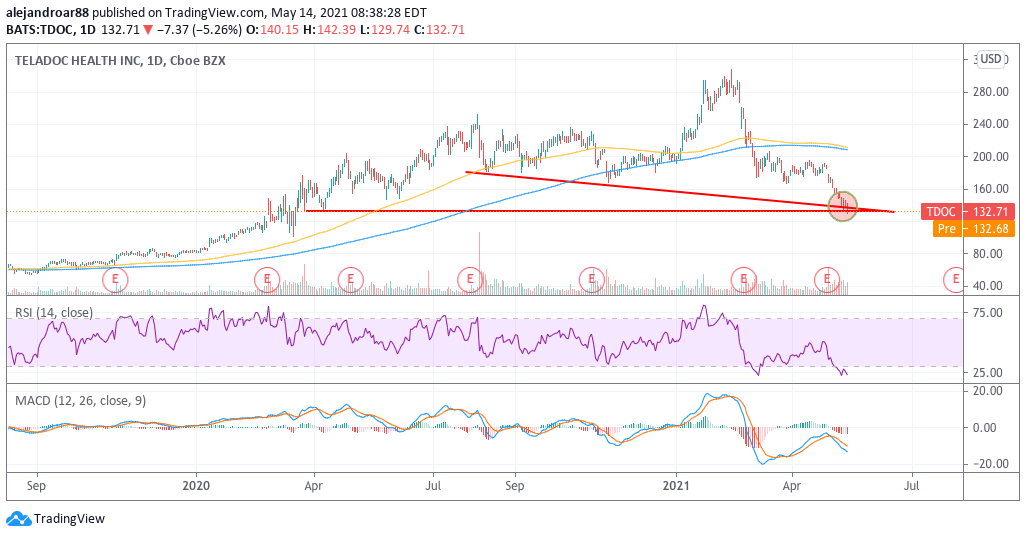Screen dimensions: 1026x537
Task: Click the earnings E marker just after Apr 2021
Action: (826, 279)
